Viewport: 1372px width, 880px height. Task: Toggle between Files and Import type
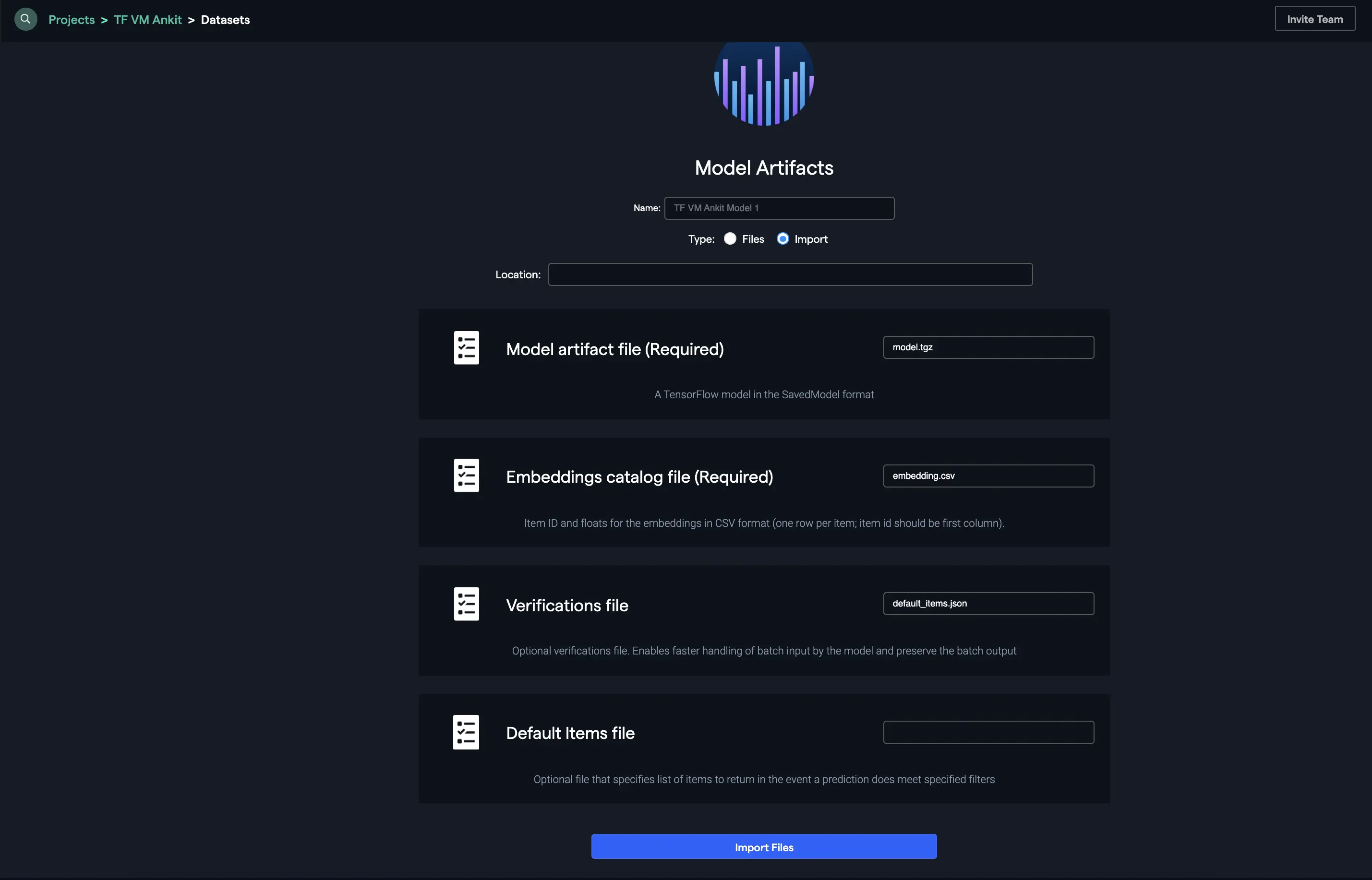[x=730, y=238]
